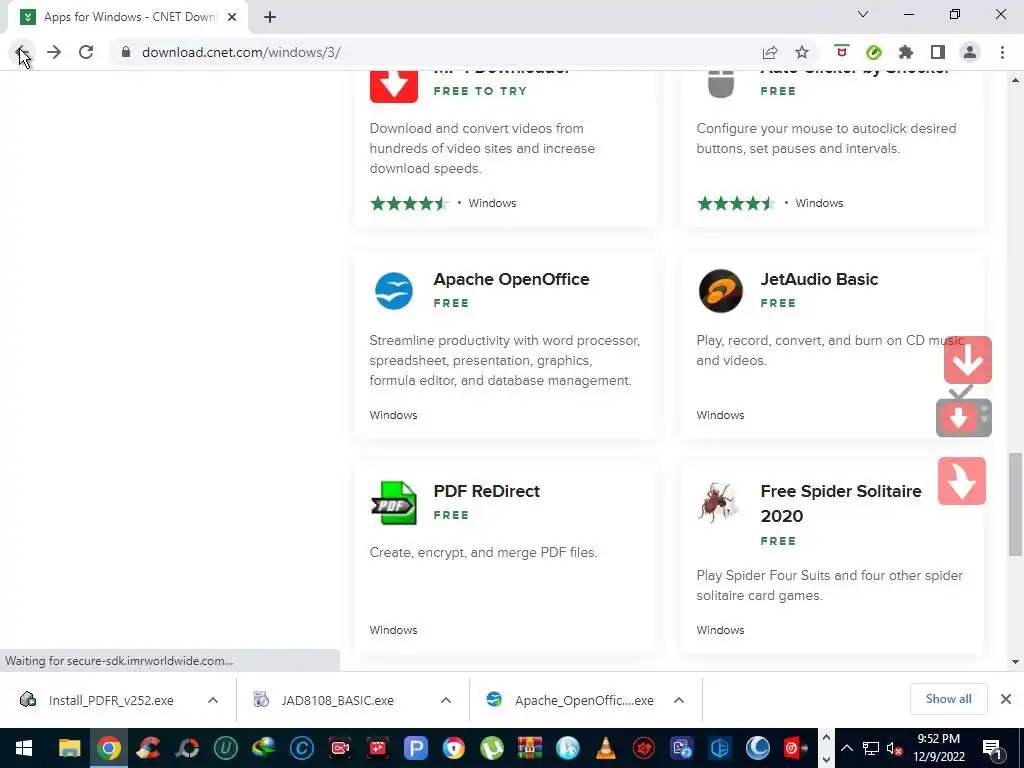This screenshot has height=768, width=1024.
Task: Open the tab search chevron
Action: [x=863, y=14]
